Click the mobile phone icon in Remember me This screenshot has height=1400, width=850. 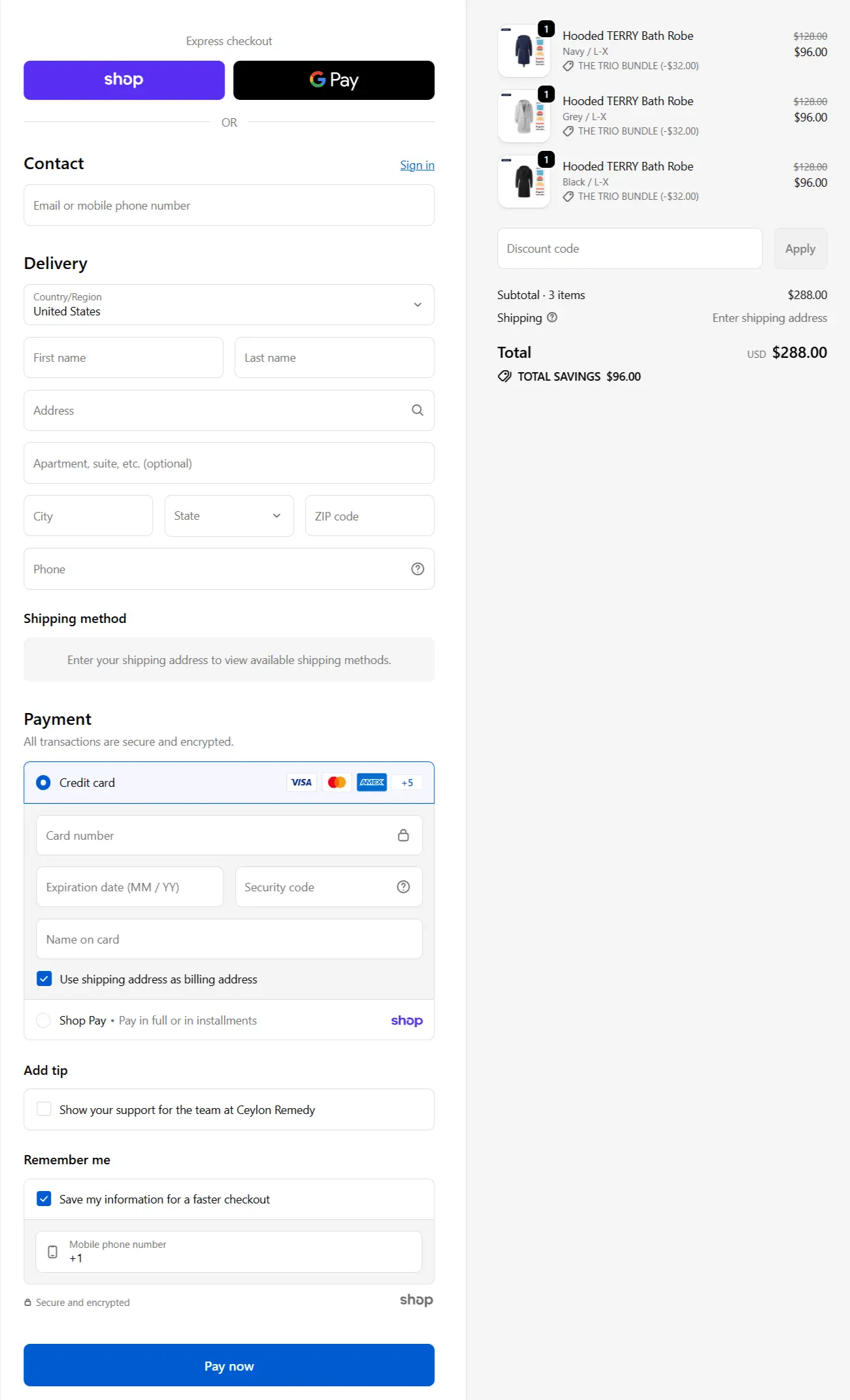53,1252
